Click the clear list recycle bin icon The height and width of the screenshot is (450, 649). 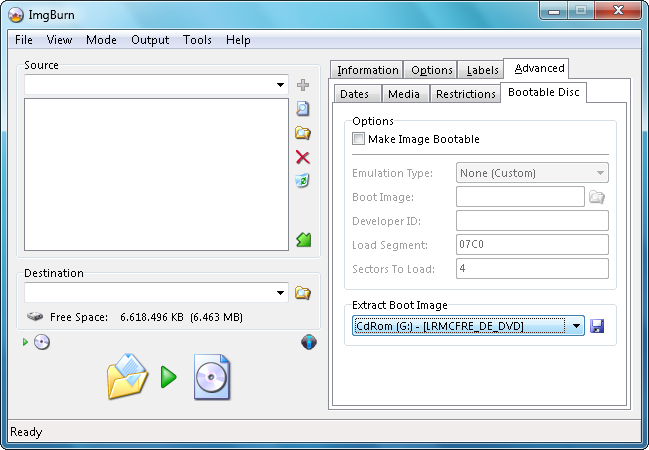click(x=303, y=180)
